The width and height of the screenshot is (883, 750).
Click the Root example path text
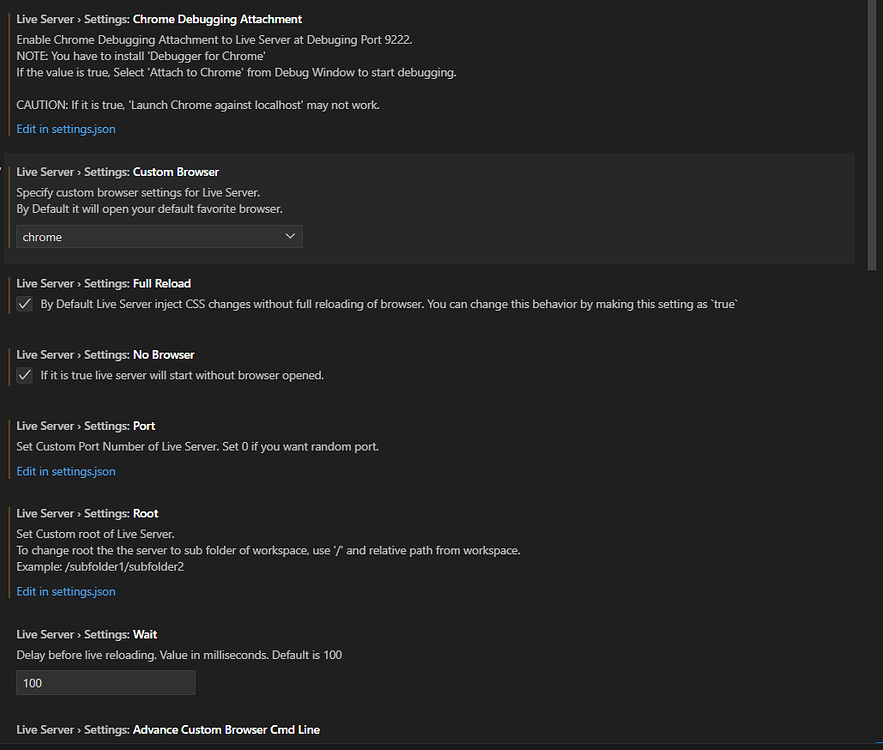(x=100, y=566)
